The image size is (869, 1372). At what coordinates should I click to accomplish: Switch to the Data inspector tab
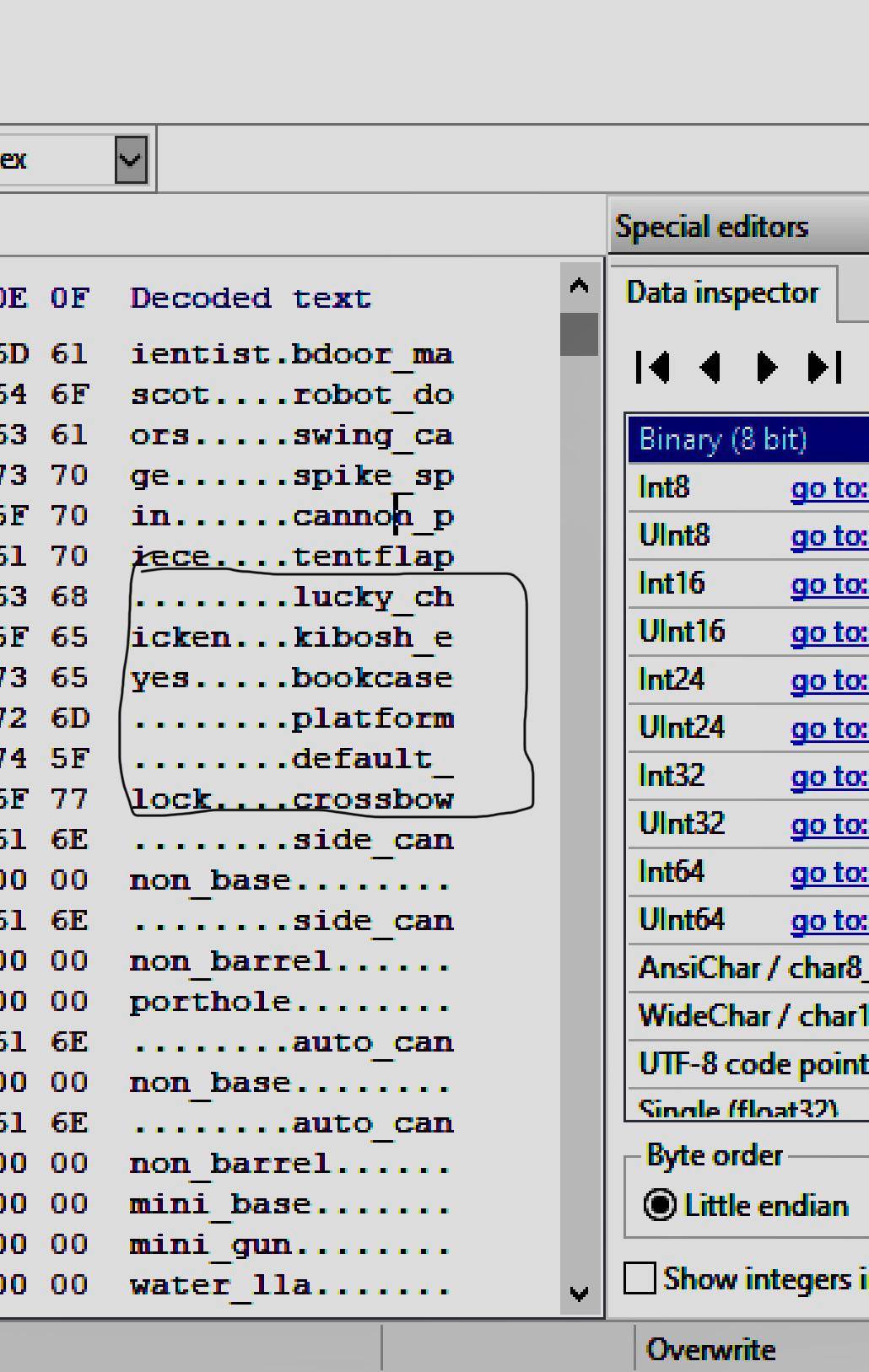722,293
